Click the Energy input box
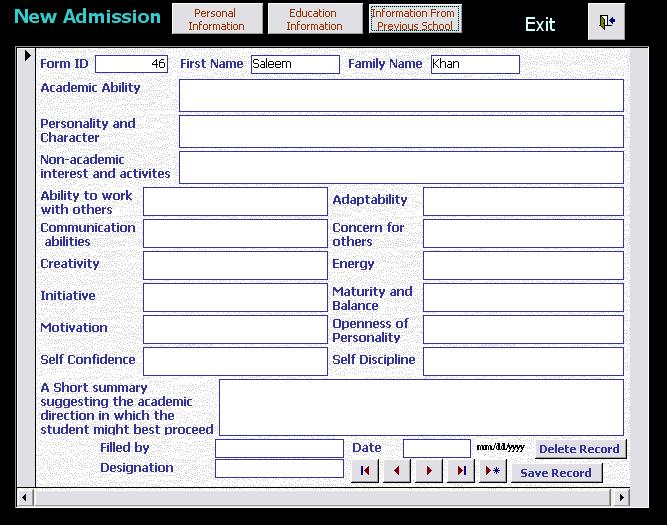 click(x=523, y=265)
